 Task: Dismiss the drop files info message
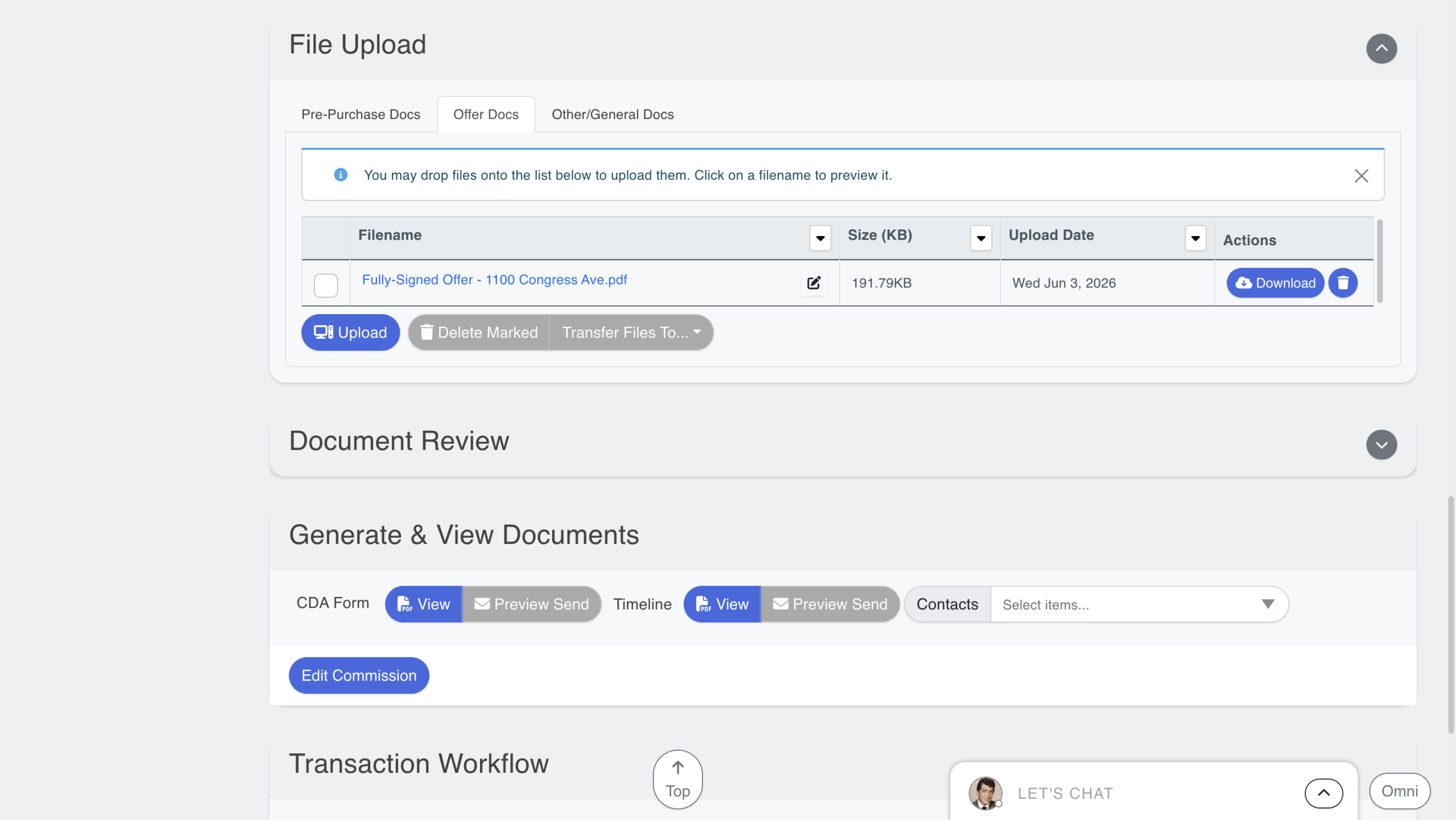pyautogui.click(x=1361, y=176)
